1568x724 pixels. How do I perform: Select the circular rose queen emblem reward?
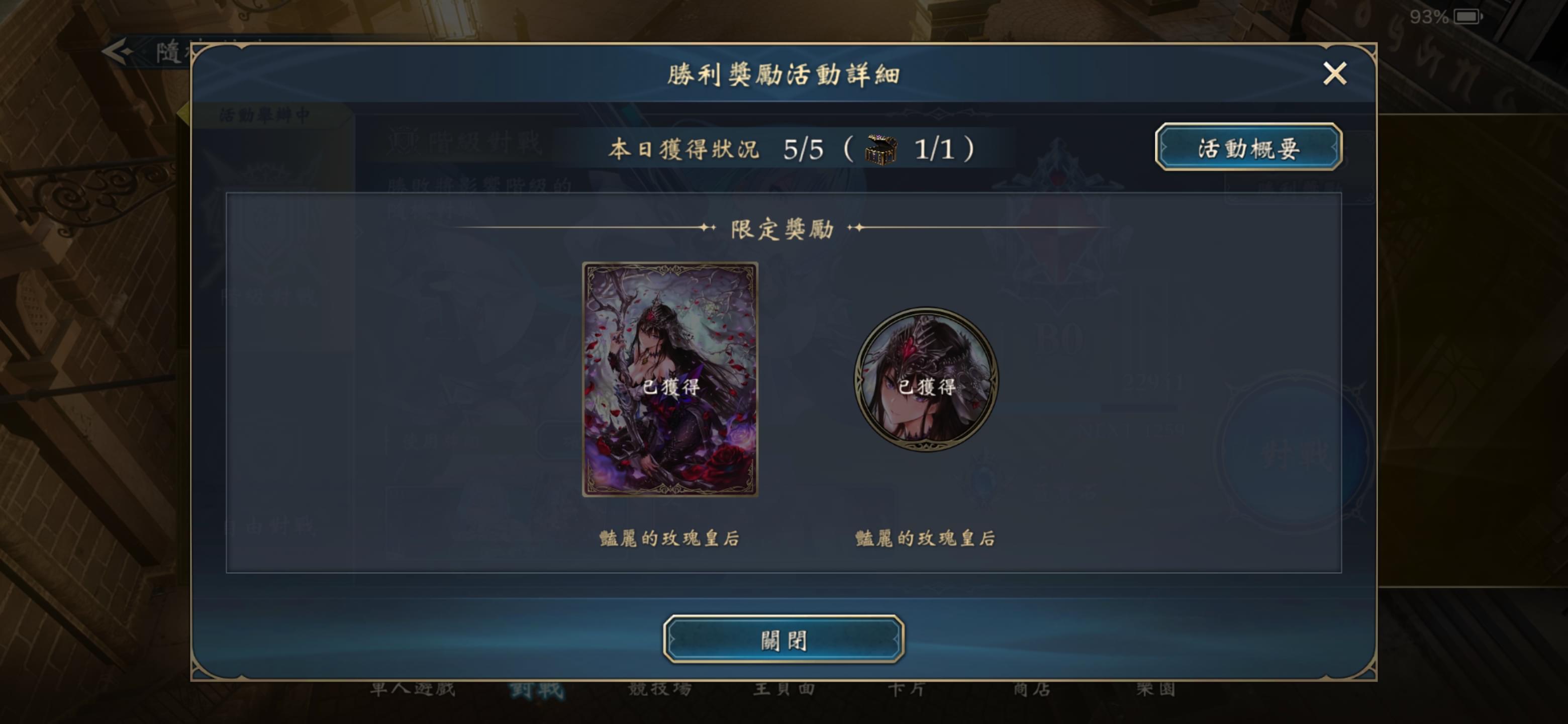tap(926, 379)
